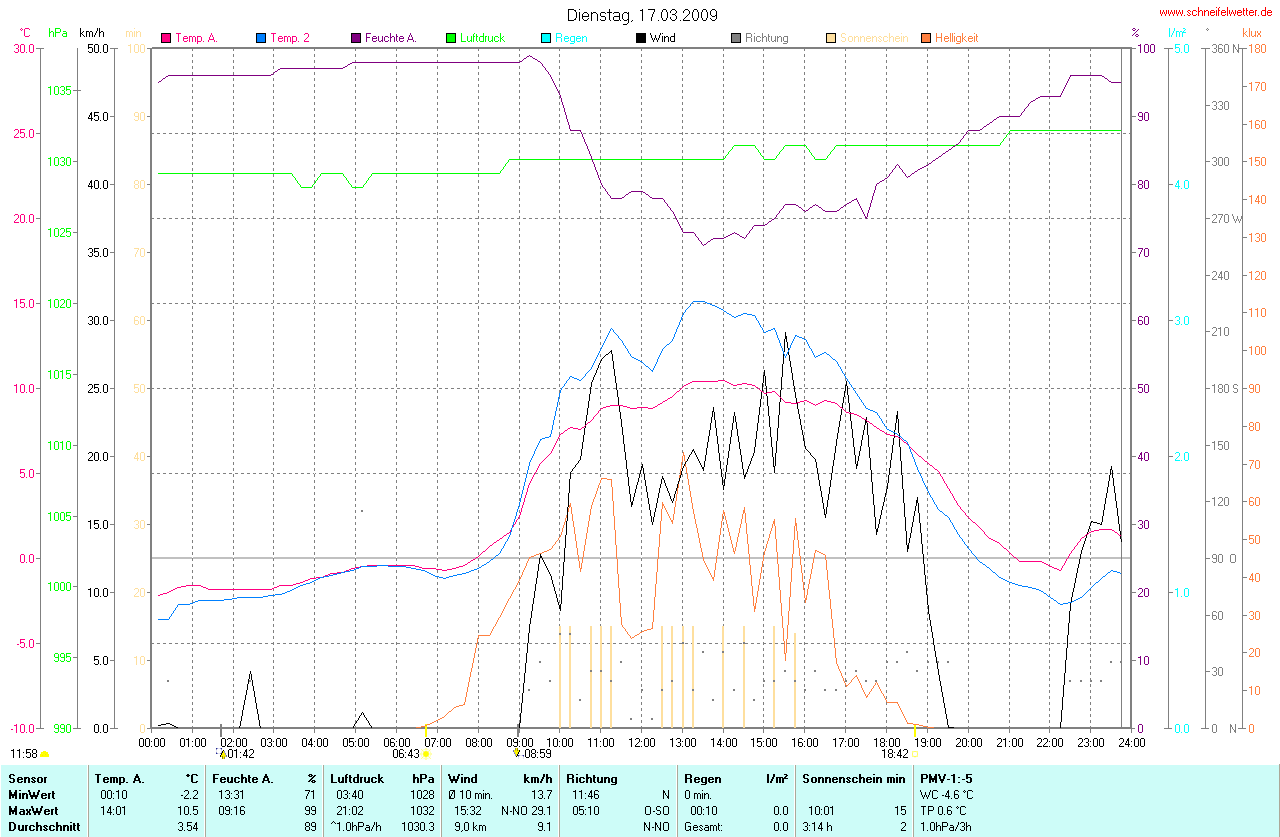Click the Richtung table column header
Viewport: 1280px width, 837px height.
pyautogui.click(x=592, y=778)
